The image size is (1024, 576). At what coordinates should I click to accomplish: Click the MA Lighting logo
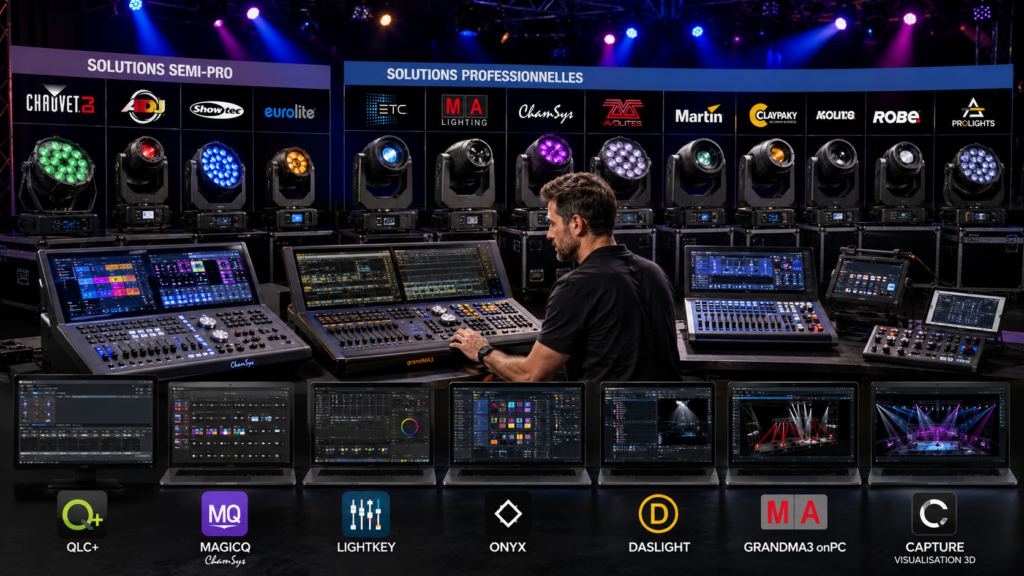(464, 110)
